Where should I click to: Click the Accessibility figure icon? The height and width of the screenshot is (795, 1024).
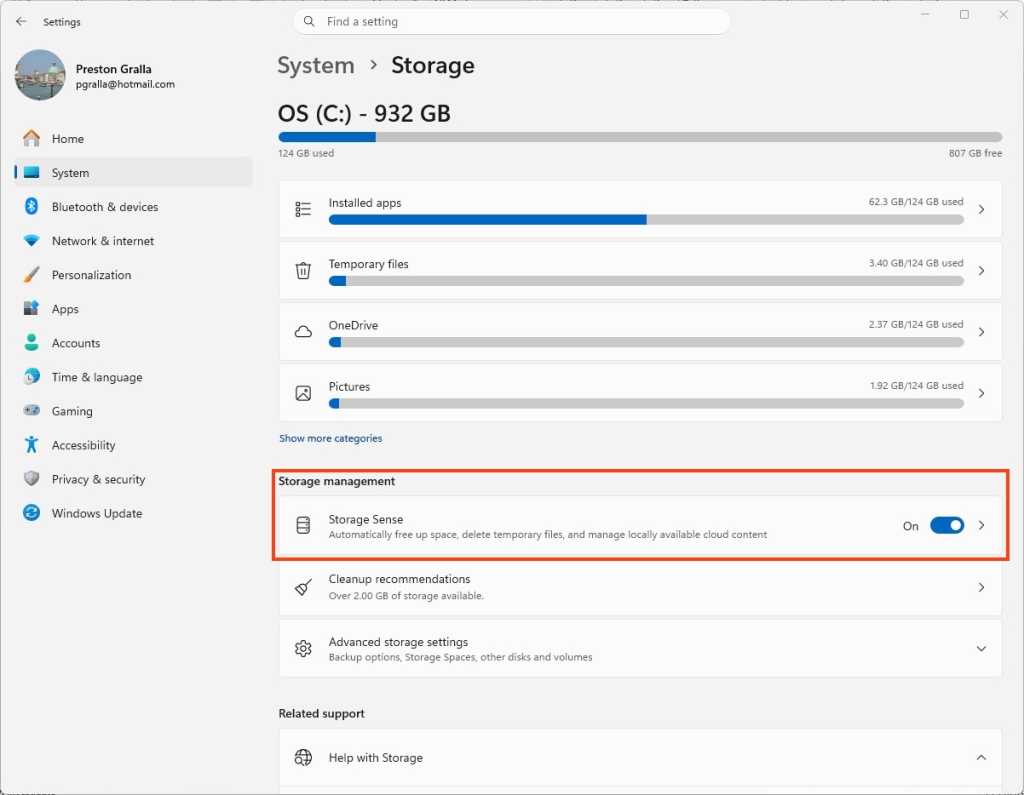click(x=31, y=444)
